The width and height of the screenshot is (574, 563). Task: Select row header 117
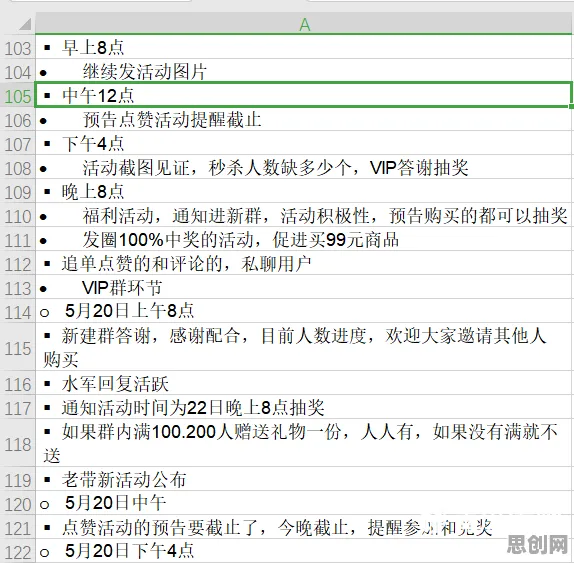18,408
